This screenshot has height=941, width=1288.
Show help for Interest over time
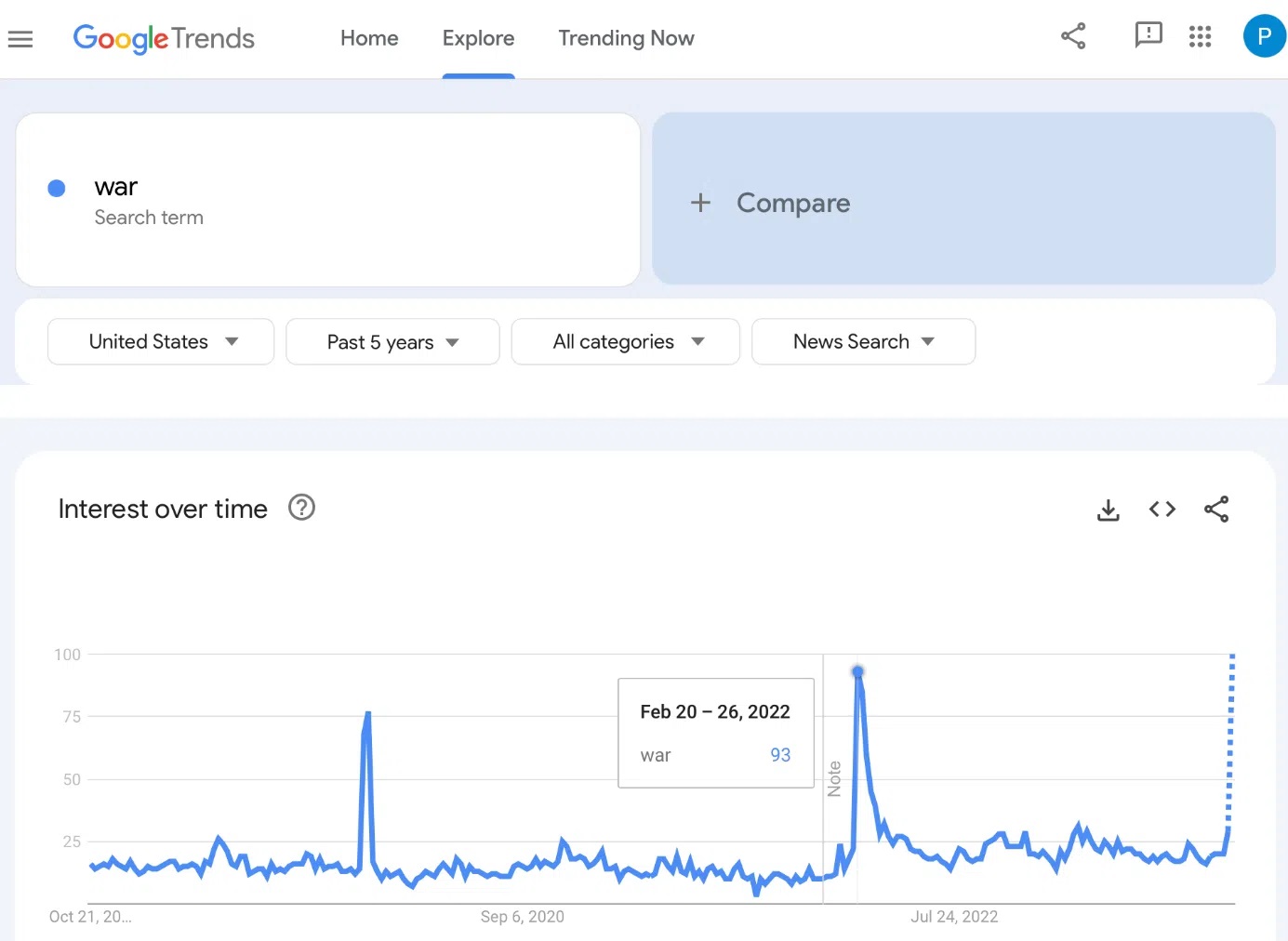coord(301,508)
